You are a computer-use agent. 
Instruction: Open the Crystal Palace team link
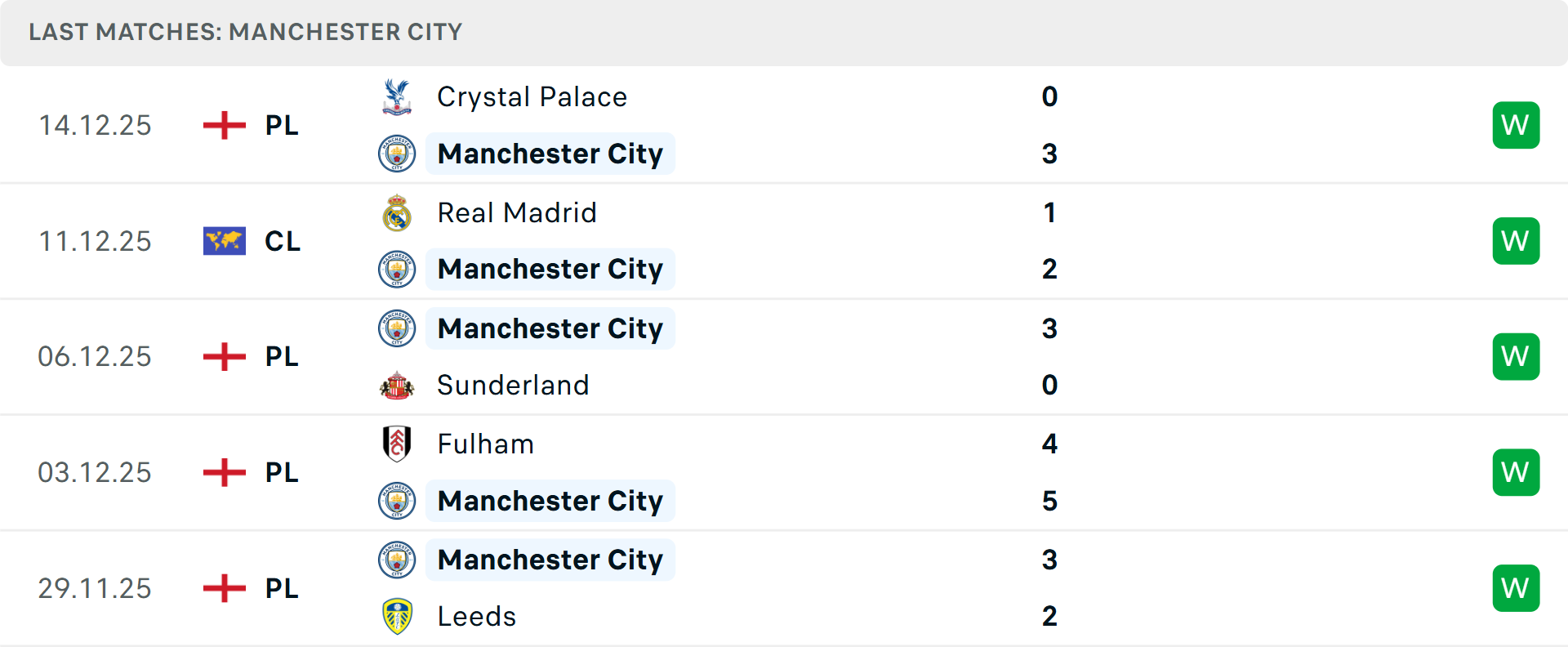pyautogui.click(x=532, y=96)
